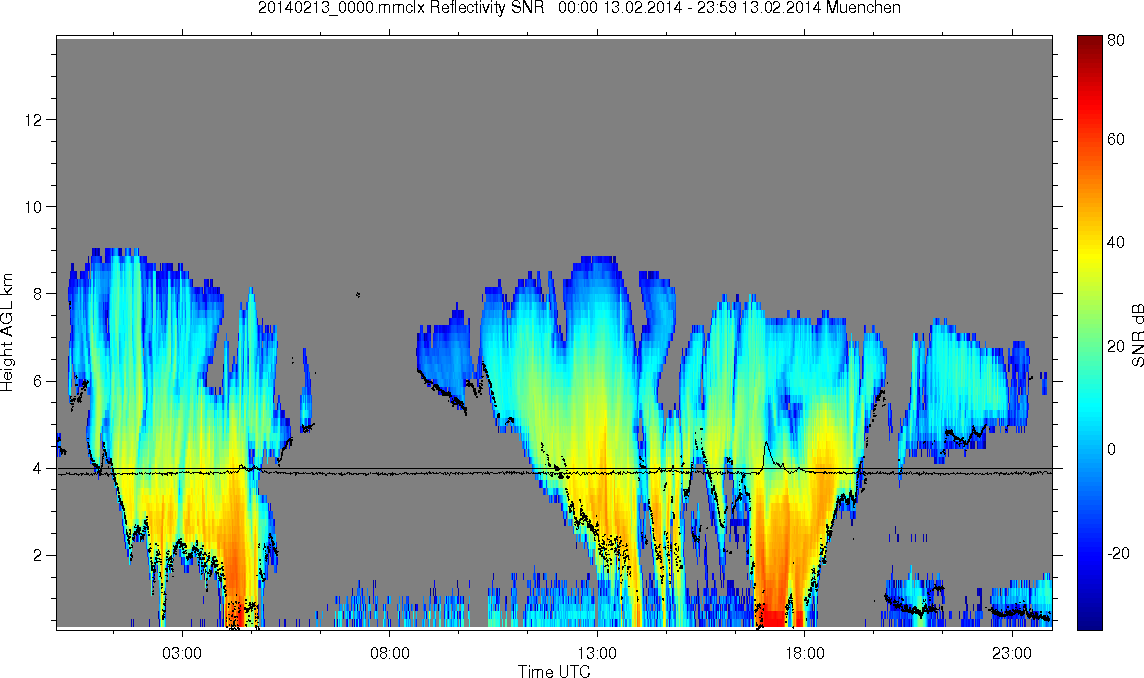
Task: Click the 23:00 time tick label
Action: [x=1012, y=652]
